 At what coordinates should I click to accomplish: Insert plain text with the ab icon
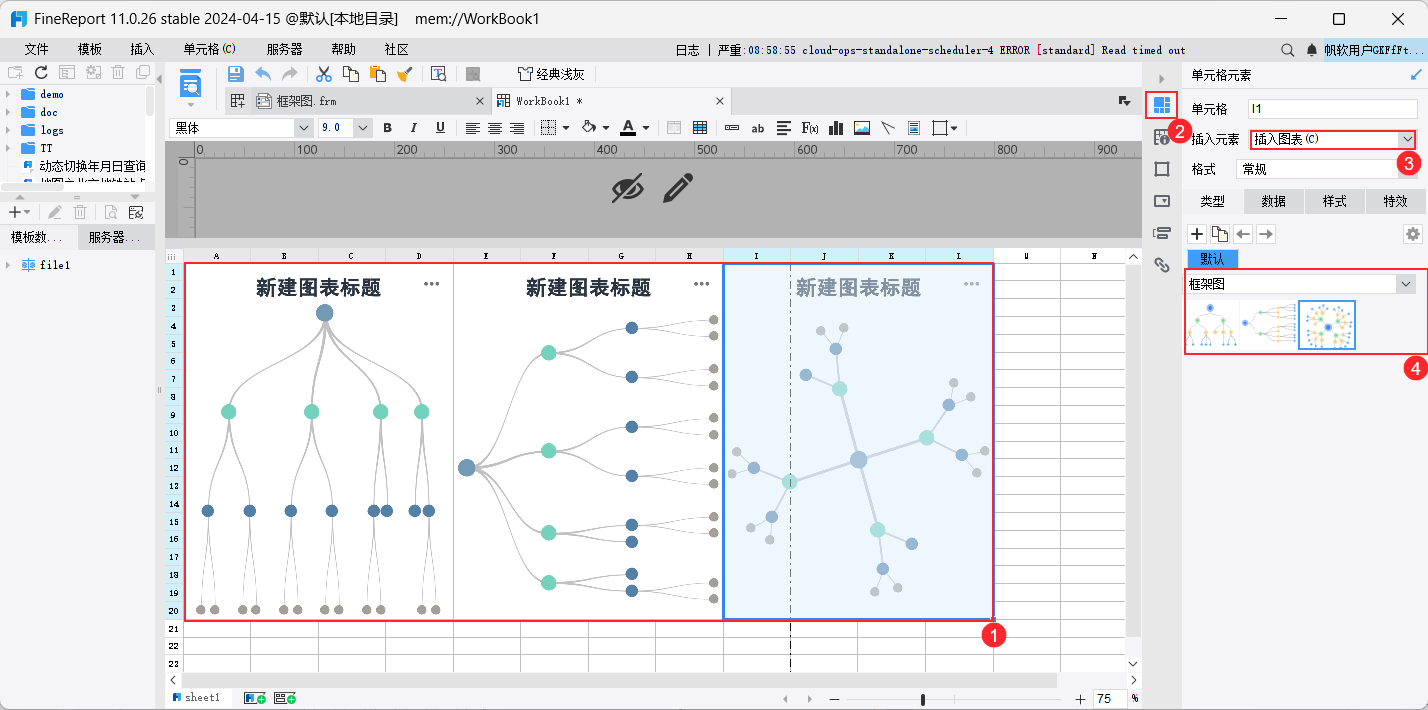click(758, 128)
